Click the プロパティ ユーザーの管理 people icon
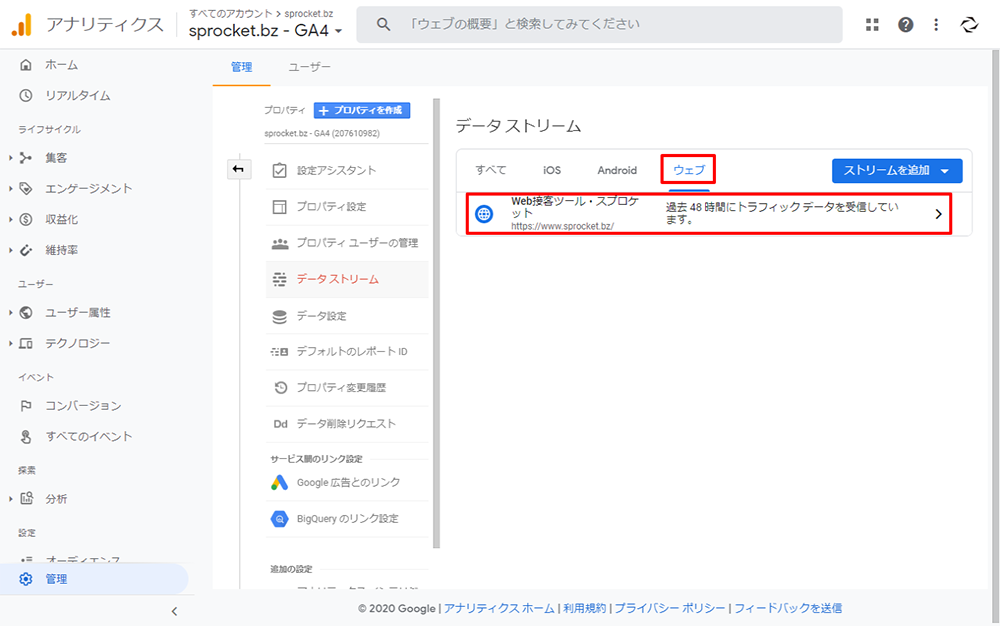The width and height of the screenshot is (1000, 626). click(280, 243)
